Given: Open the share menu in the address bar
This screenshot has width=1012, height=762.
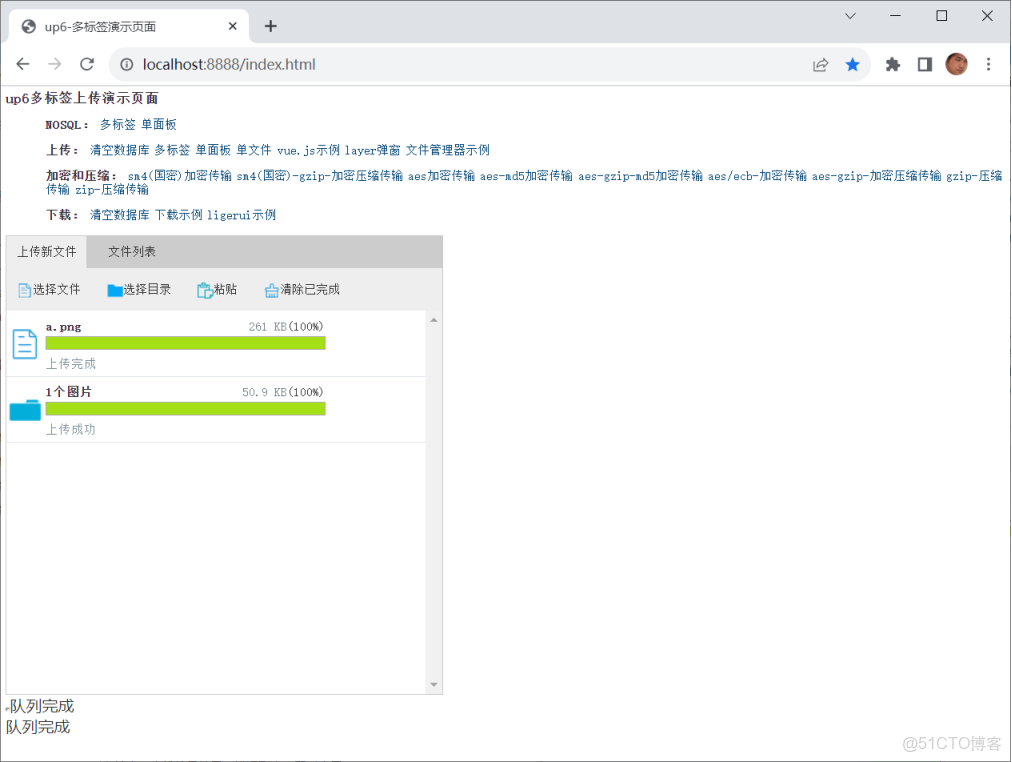Looking at the screenshot, I should pyautogui.click(x=820, y=63).
